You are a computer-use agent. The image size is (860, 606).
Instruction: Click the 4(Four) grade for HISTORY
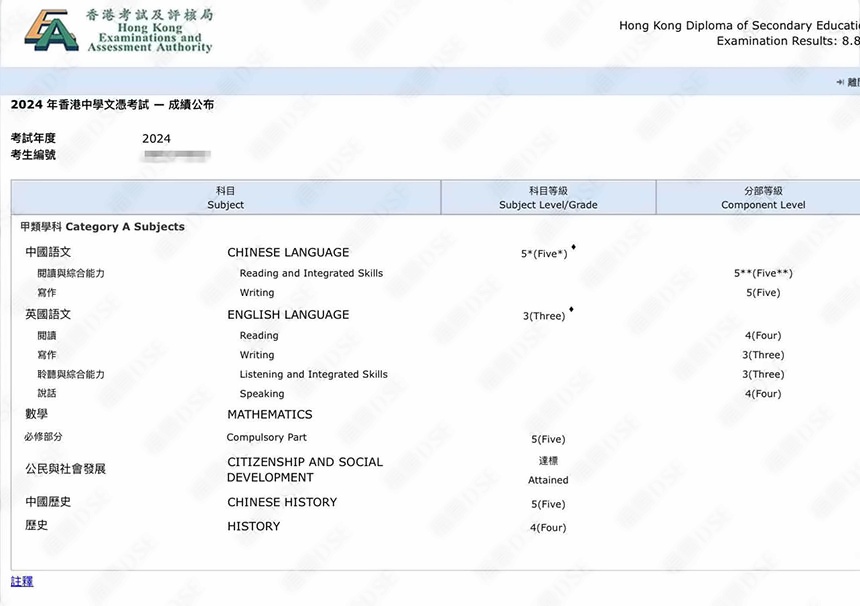point(548,528)
